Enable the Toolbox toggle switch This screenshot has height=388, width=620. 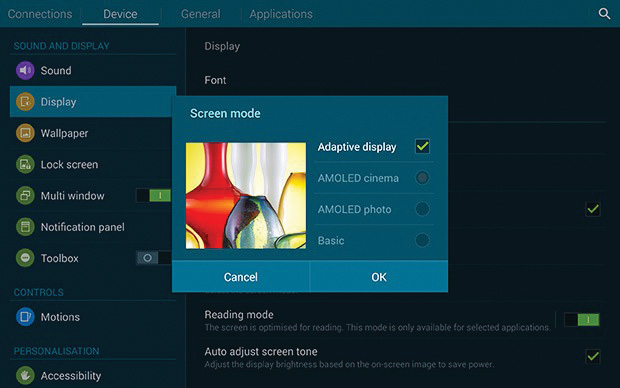point(154,258)
